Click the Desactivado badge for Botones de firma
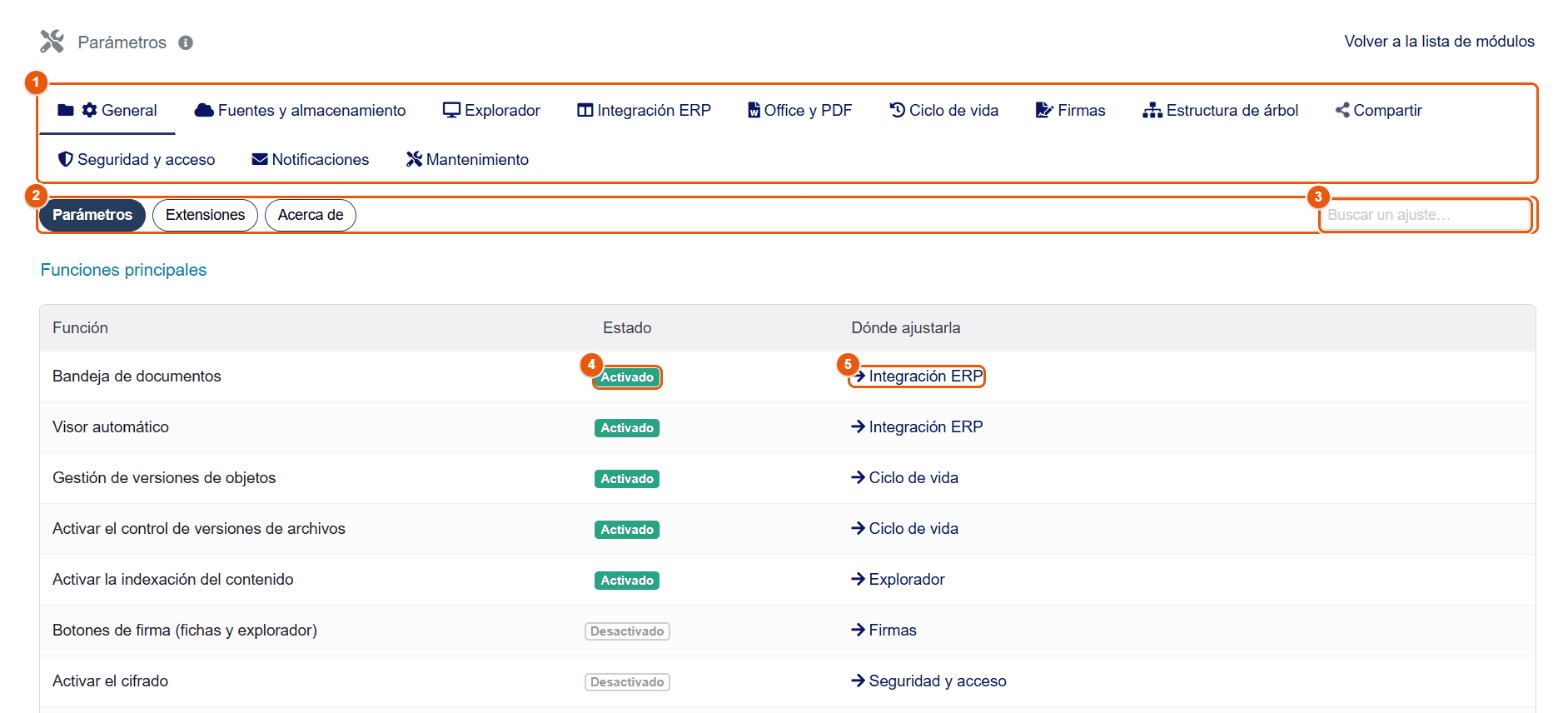The image size is (1568, 713). coord(627,631)
